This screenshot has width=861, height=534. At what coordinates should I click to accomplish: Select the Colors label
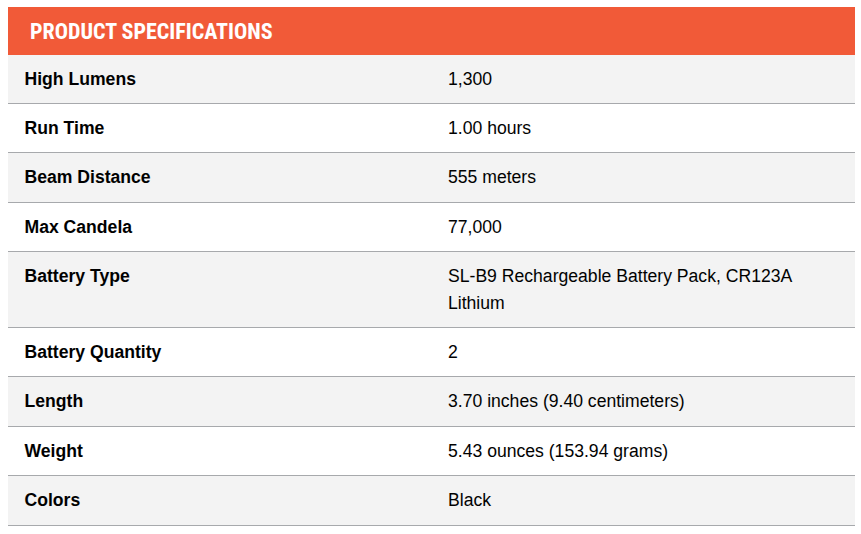[x=52, y=500]
